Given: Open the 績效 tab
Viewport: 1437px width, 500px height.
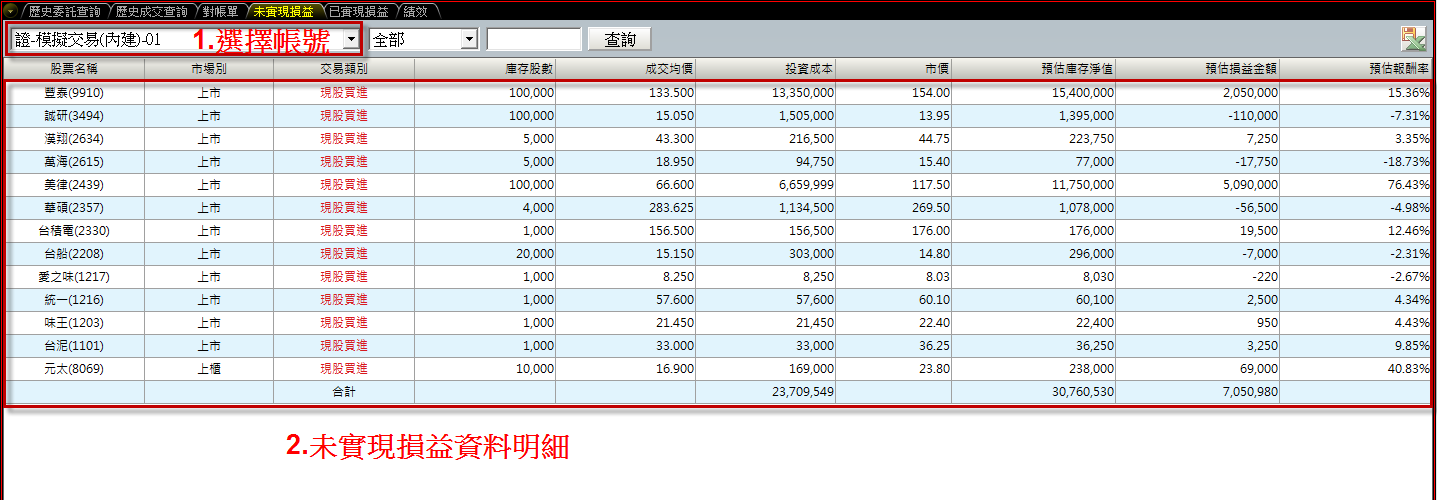Looking at the screenshot, I should [x=415, y=11].
